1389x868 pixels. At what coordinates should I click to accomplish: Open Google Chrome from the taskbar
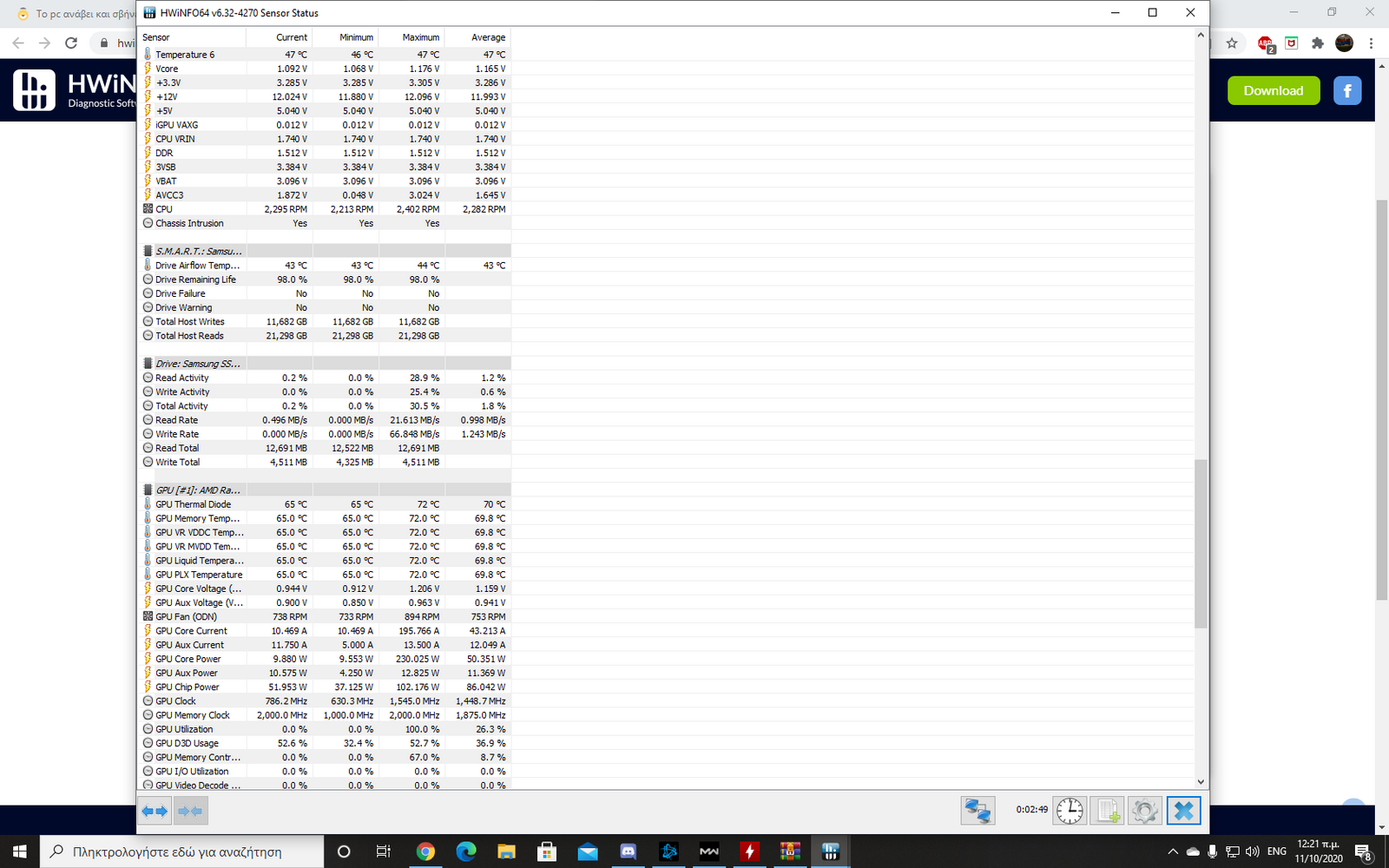pyautogui.click(x=425, y=852)
